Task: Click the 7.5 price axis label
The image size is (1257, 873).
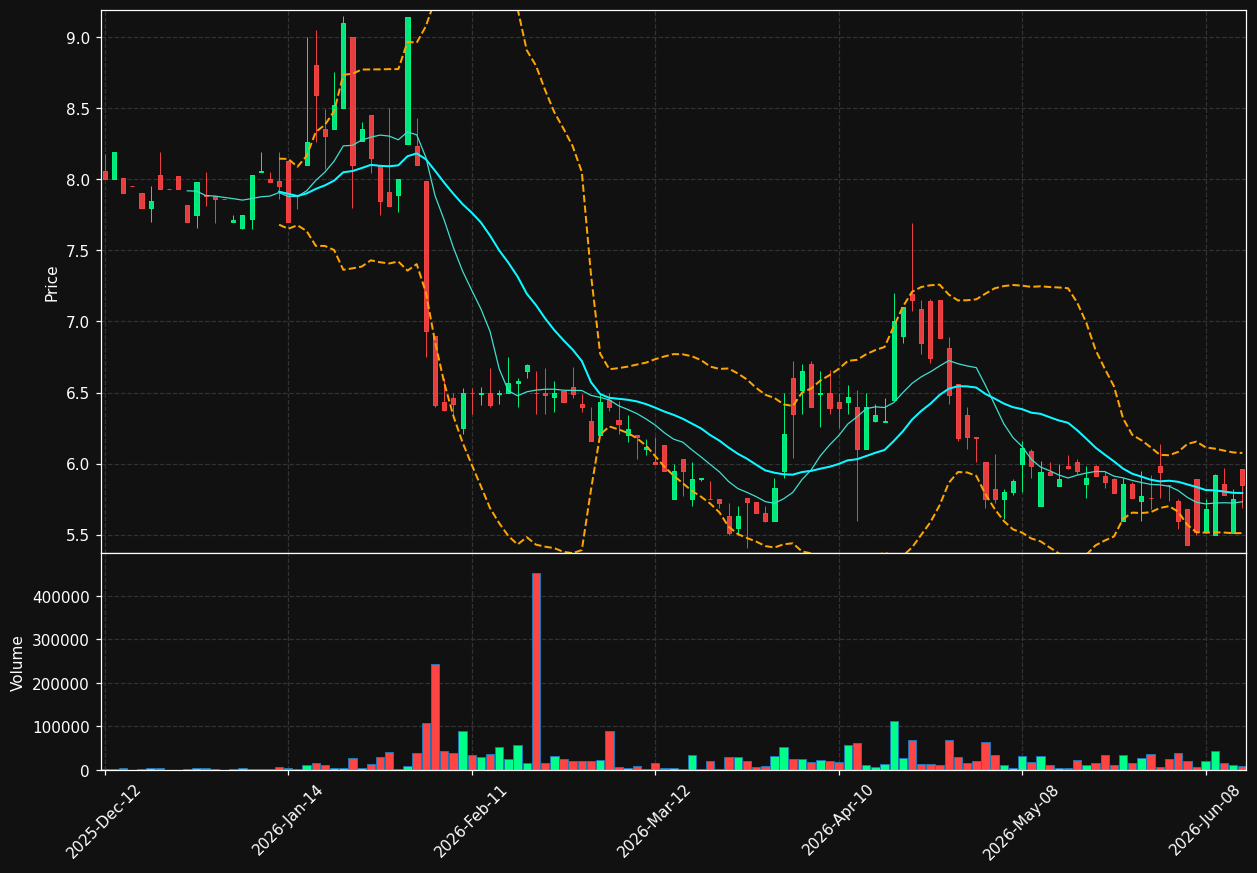Action: pos(78,251)
